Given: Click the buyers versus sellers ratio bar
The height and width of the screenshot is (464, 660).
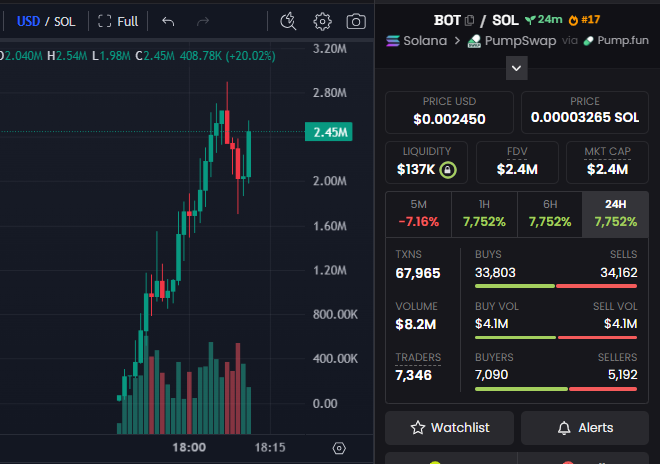Looking at the screenshot, I should [556, 389].
